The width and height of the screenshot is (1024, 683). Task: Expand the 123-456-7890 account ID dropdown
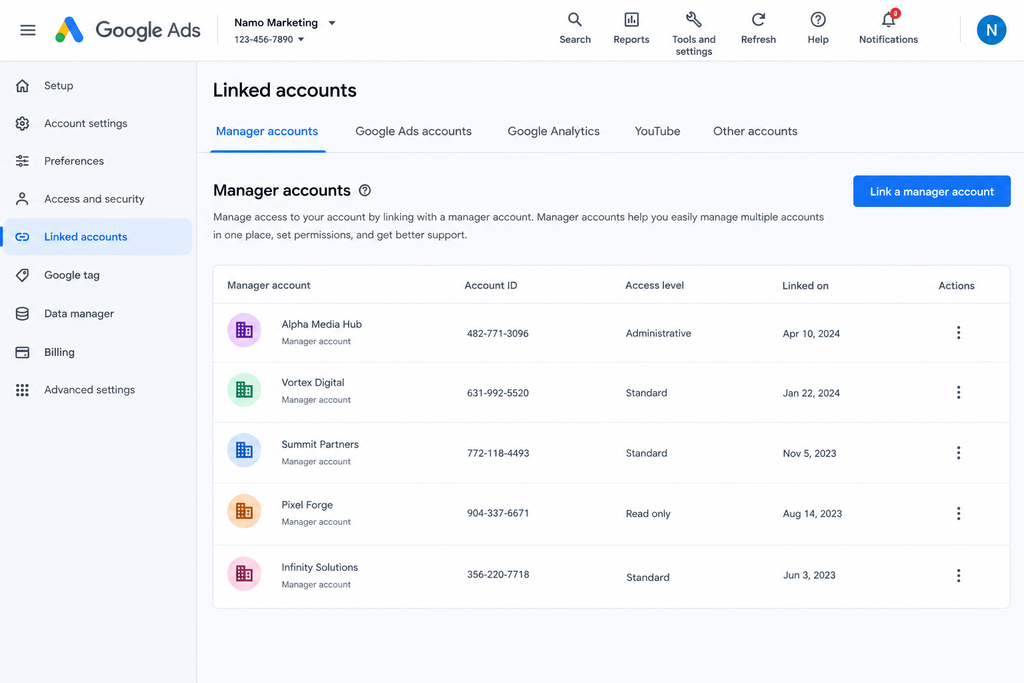(301, 39)
